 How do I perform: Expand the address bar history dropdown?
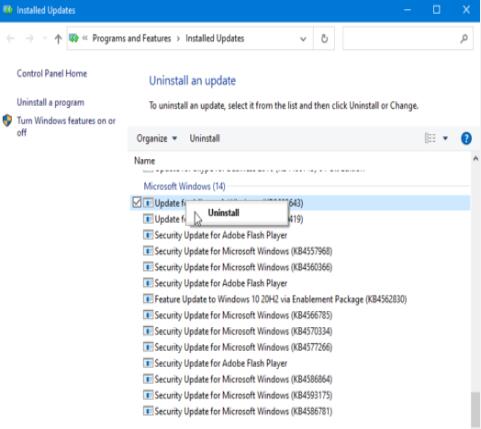tap(303, 39)
